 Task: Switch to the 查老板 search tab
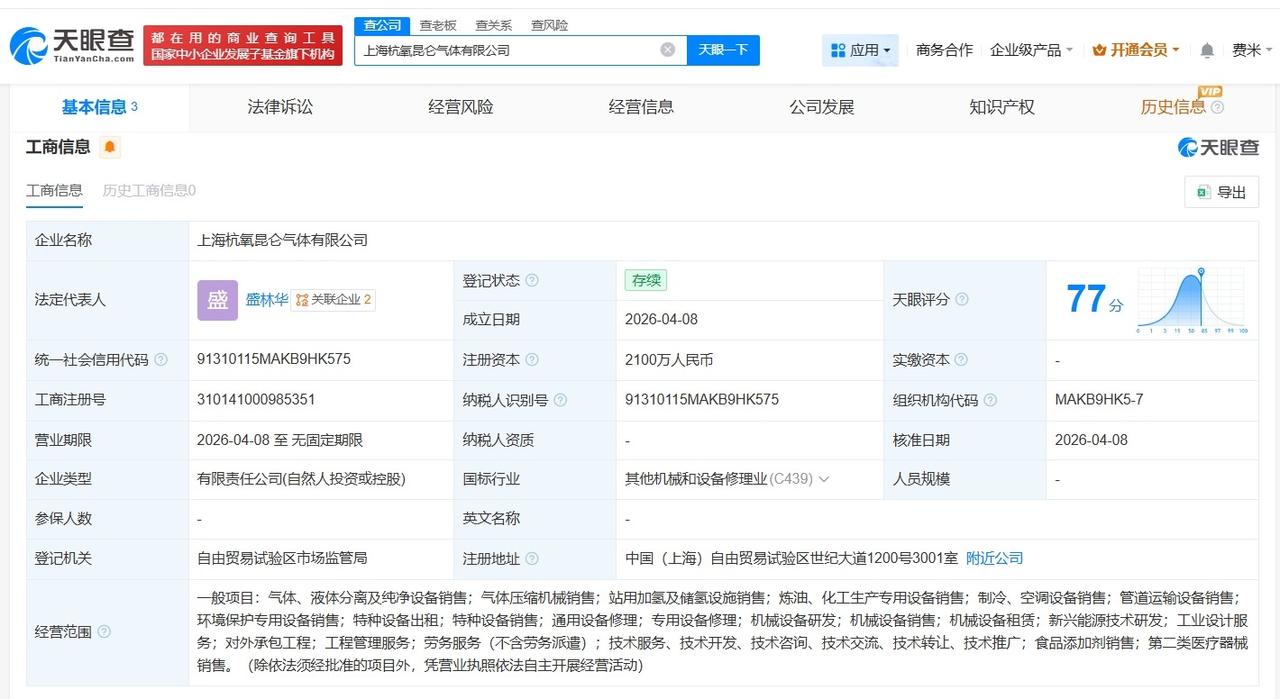click(x=437, y=25)
